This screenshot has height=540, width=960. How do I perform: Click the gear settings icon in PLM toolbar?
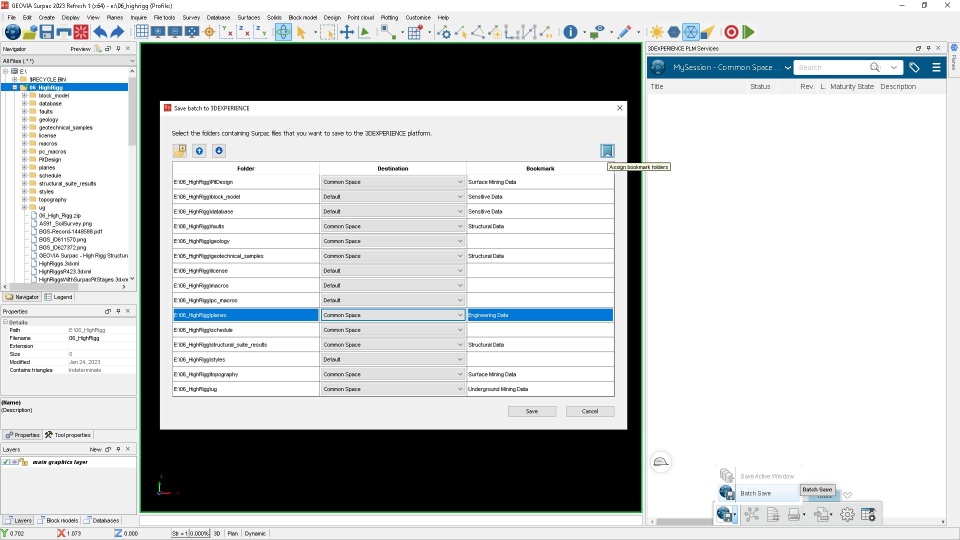click(x=847, y=515)
